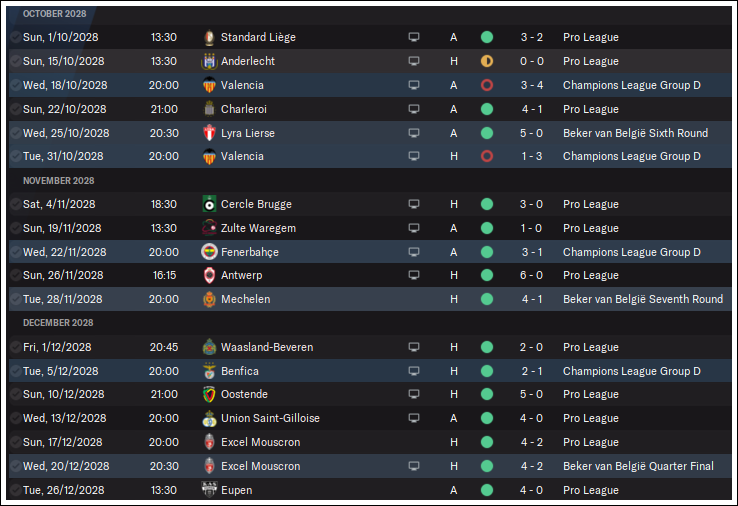Click the Standard Liège club crest
Viewport: 738px width, 506px height.
209,37
